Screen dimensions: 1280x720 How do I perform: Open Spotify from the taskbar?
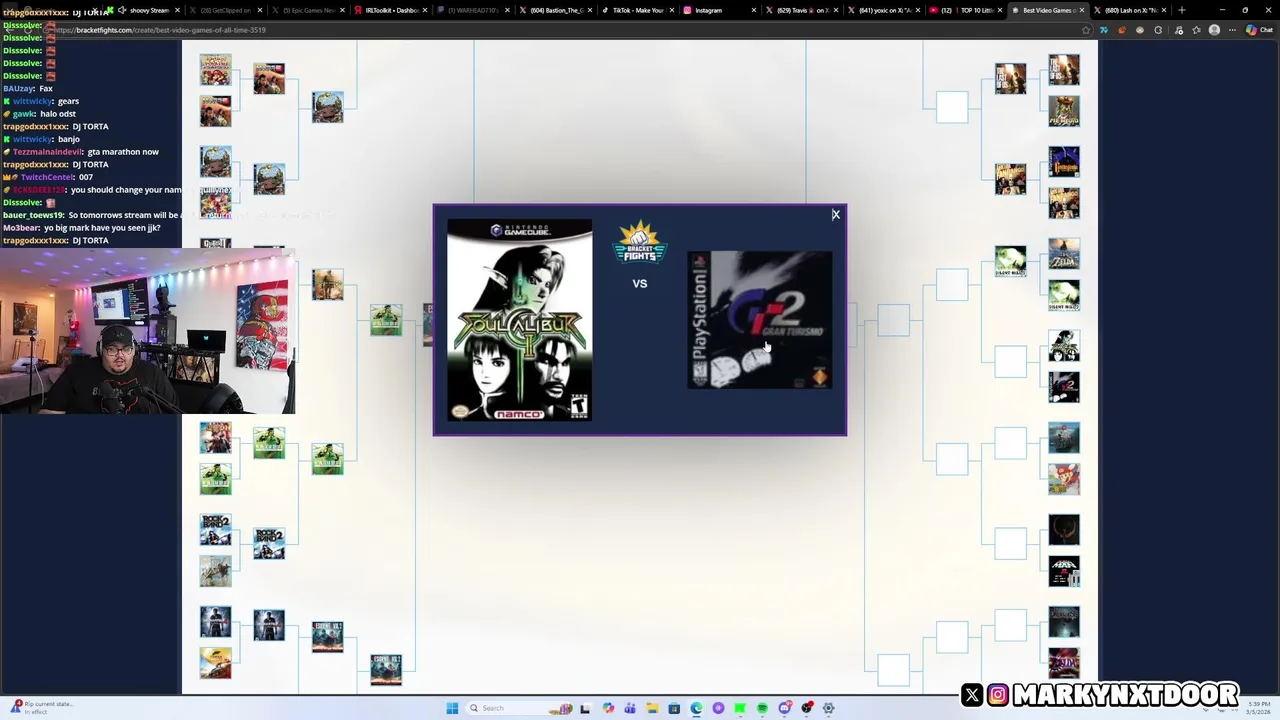762,708
